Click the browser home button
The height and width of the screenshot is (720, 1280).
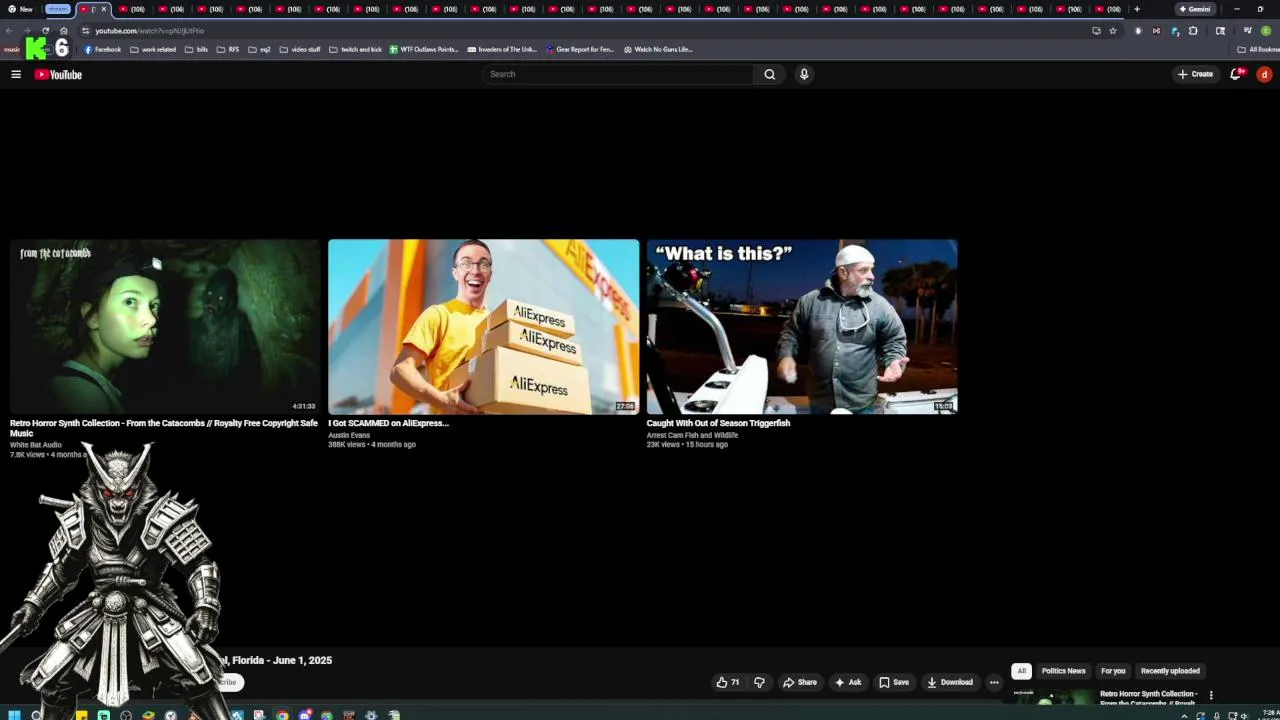tap(63, 31)
